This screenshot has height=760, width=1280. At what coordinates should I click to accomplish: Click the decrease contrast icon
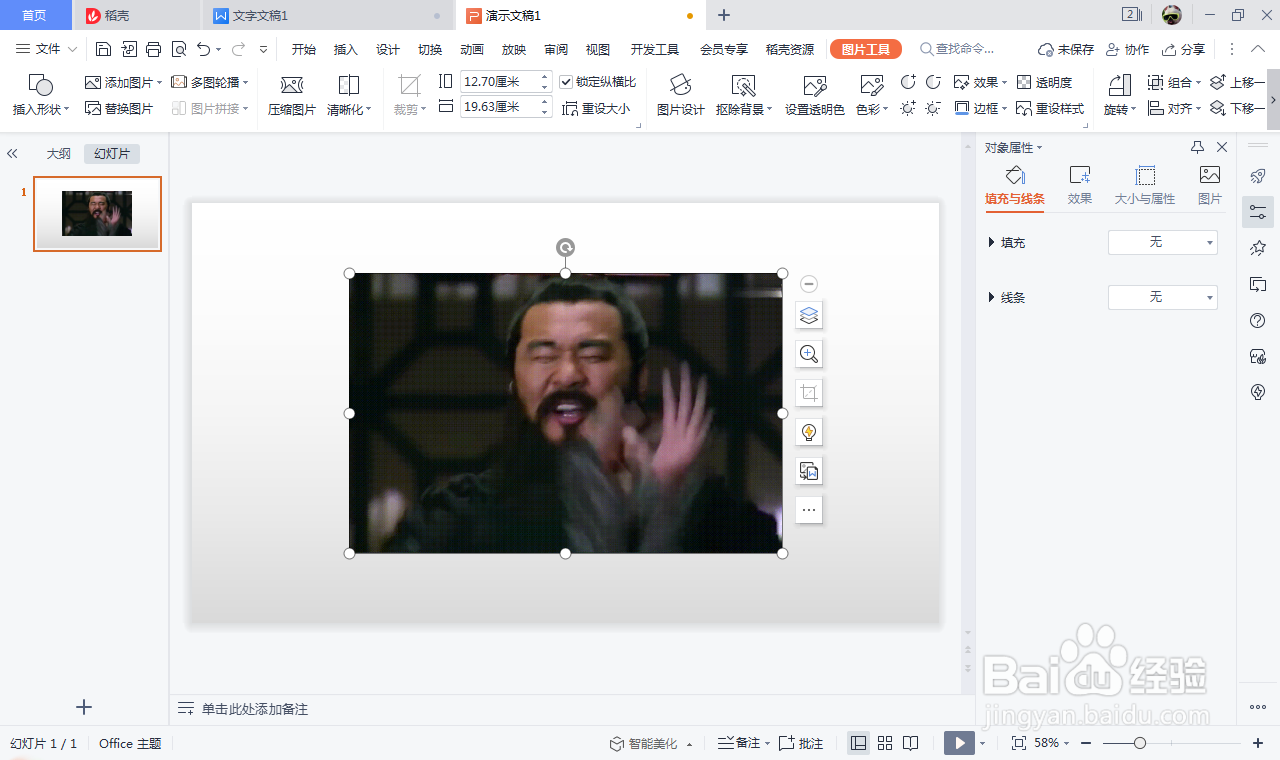pos(933,82)
